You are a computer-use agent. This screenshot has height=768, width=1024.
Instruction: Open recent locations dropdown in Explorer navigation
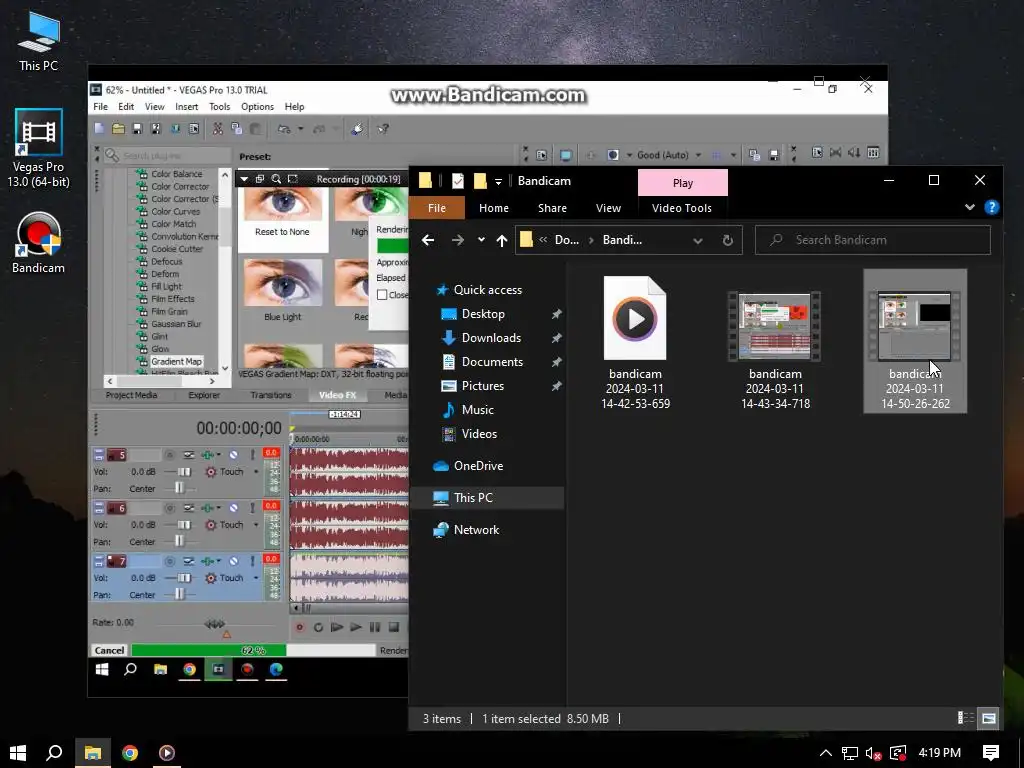(x=481, y=240)
